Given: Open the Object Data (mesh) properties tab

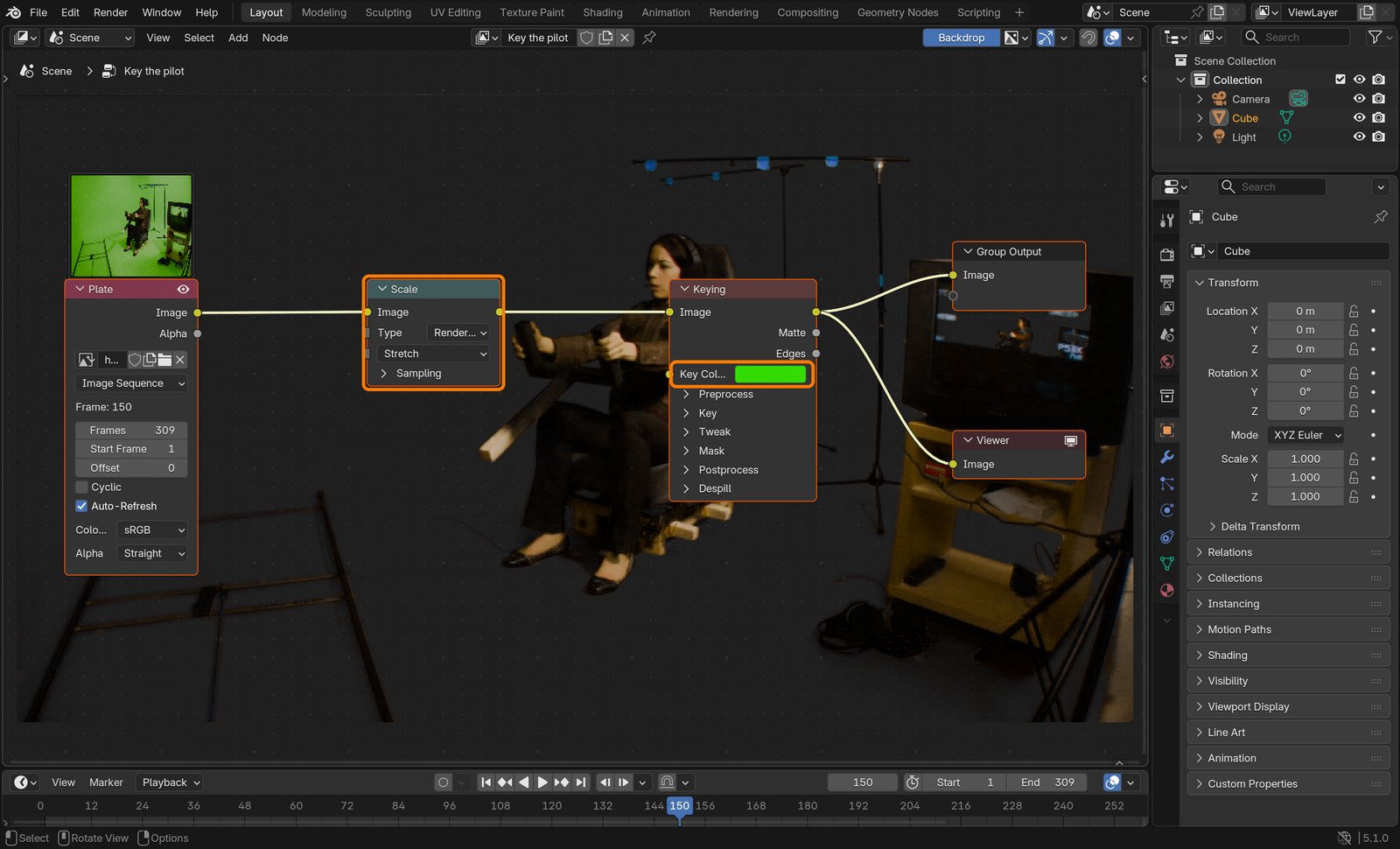Looking at the screenshot, I should (1166, 564).
